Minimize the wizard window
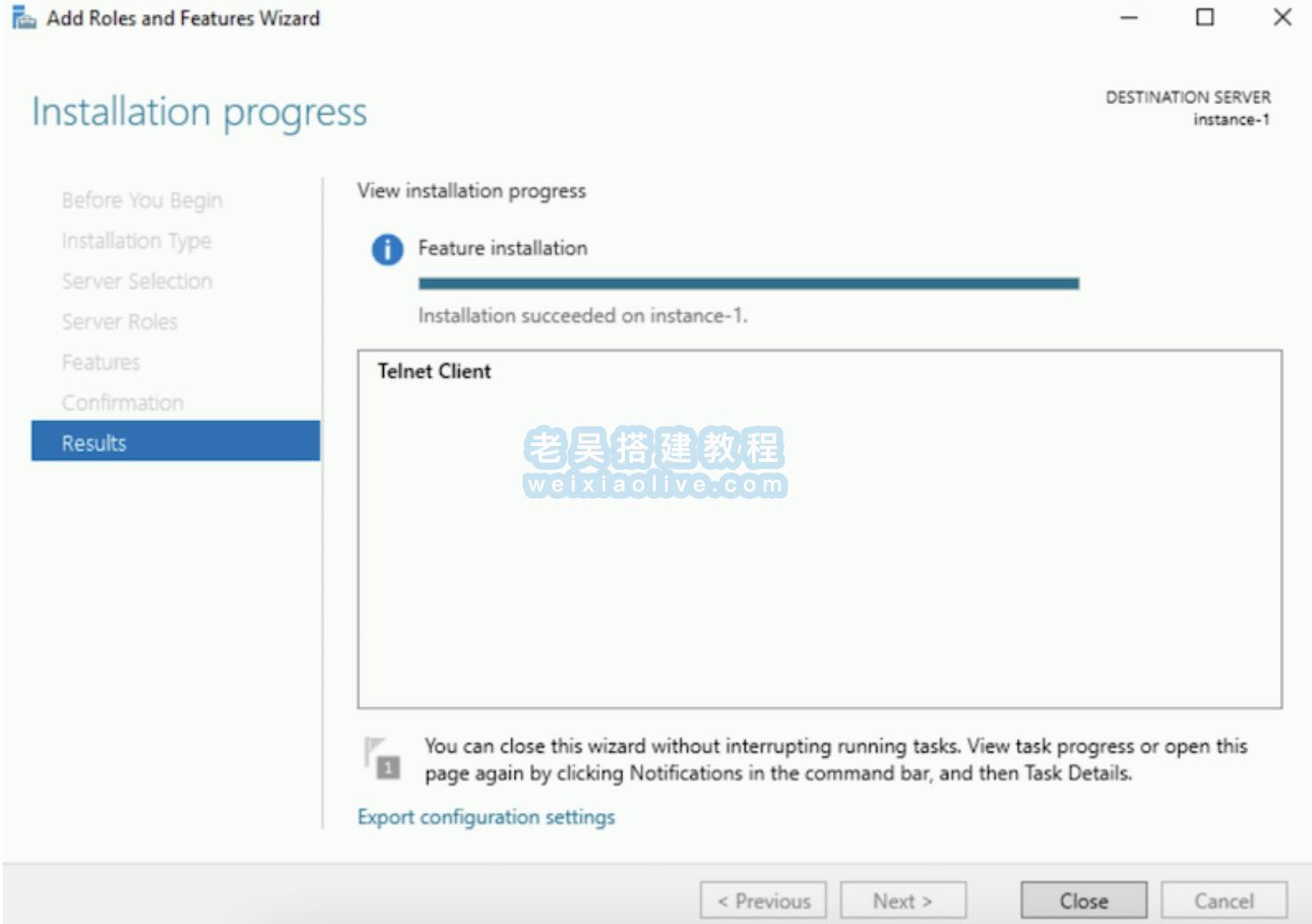Viewport: 1312px width, 924px height. (1129, 18)
